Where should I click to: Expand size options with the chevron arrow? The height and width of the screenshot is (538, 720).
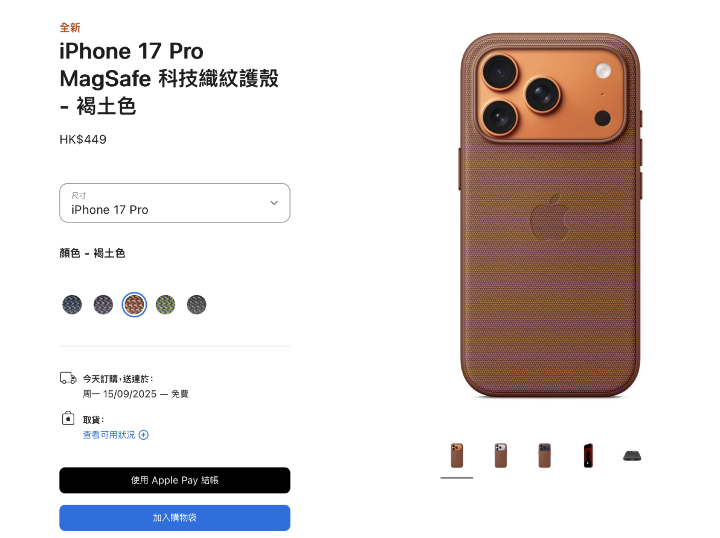(x=274, y=203)
